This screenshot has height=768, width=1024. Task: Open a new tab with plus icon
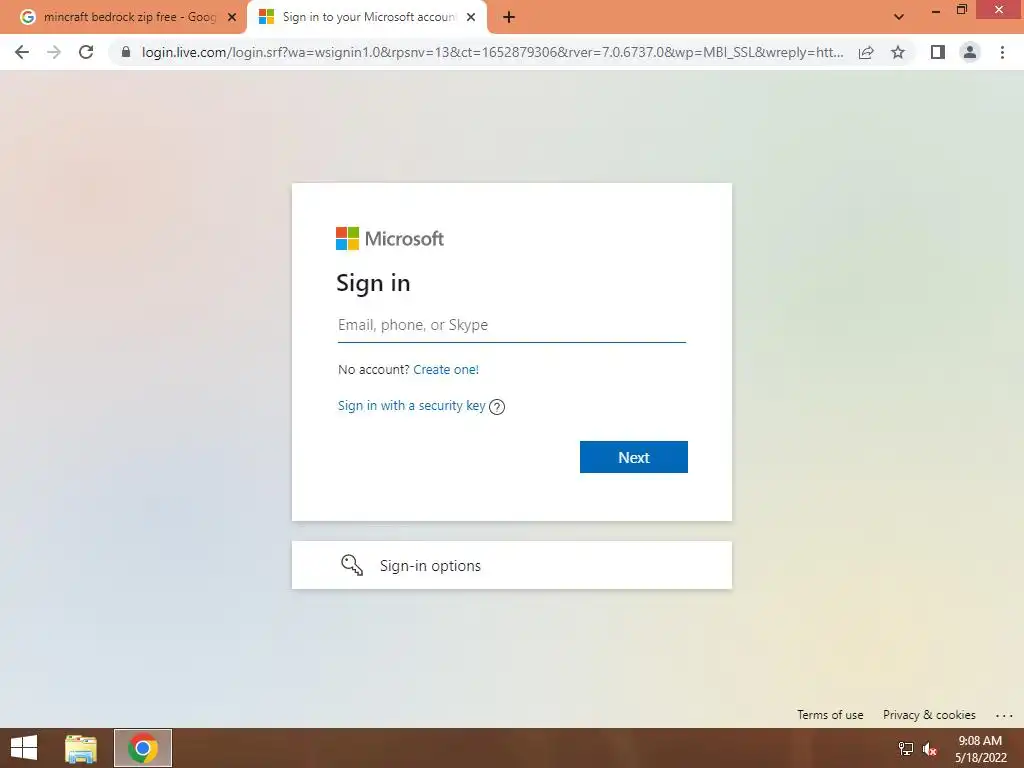click(x=509, y=18)
